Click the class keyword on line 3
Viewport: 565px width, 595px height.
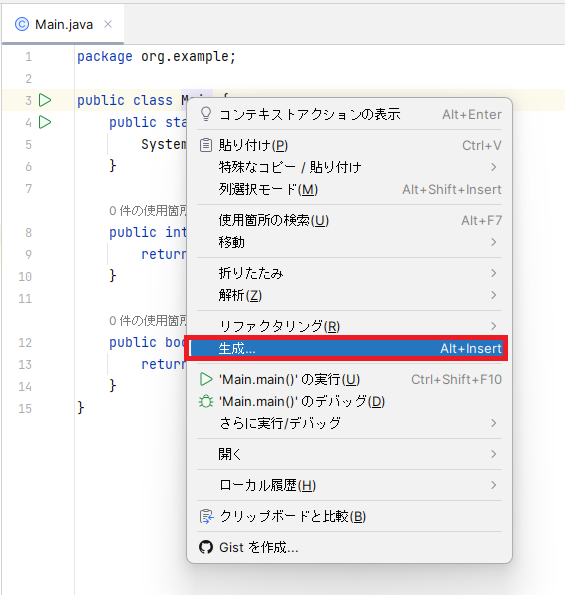[x=153, y=101]
